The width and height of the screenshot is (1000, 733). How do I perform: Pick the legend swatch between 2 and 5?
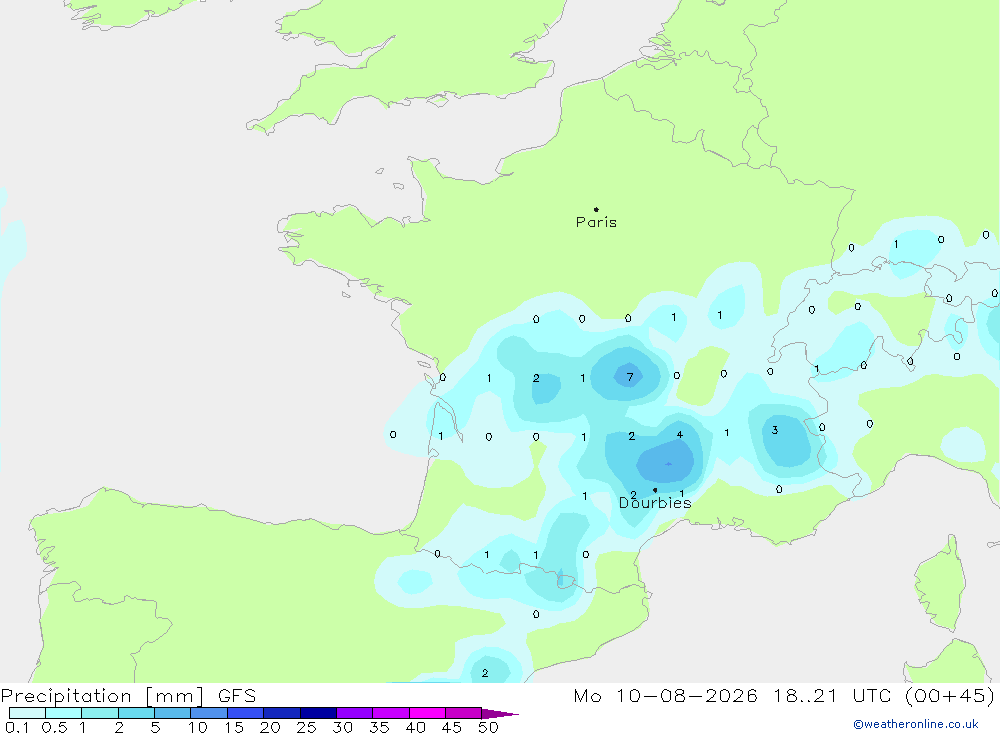[136, 713]
